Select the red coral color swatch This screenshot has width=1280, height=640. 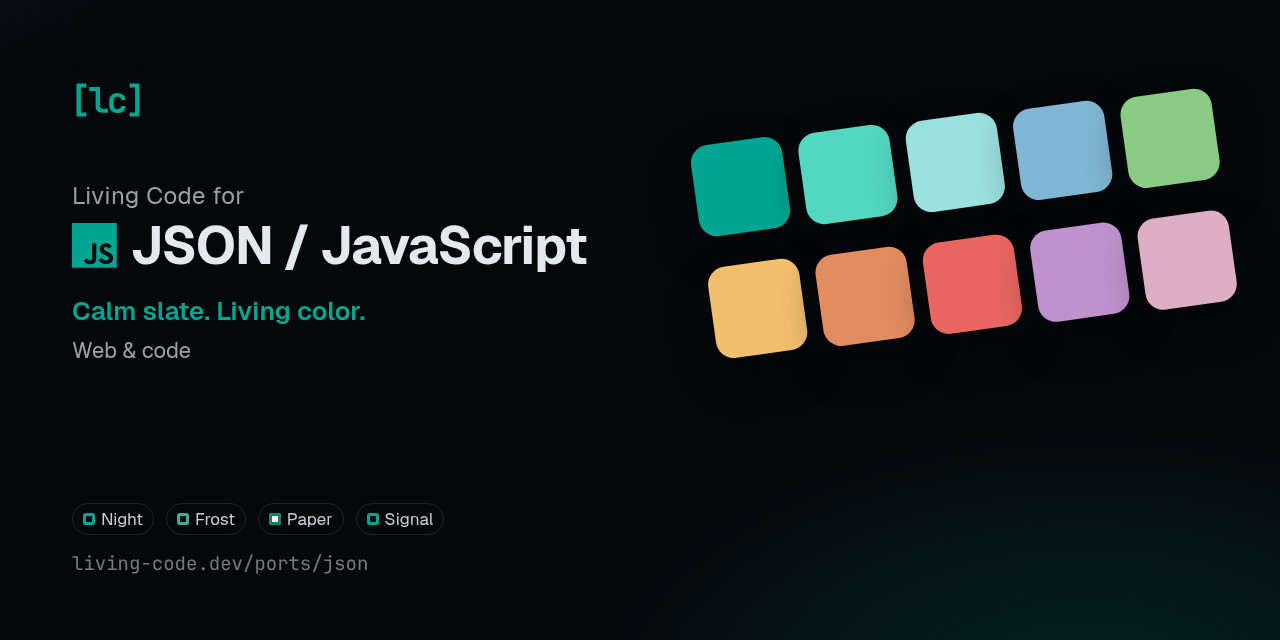(972, 284)
